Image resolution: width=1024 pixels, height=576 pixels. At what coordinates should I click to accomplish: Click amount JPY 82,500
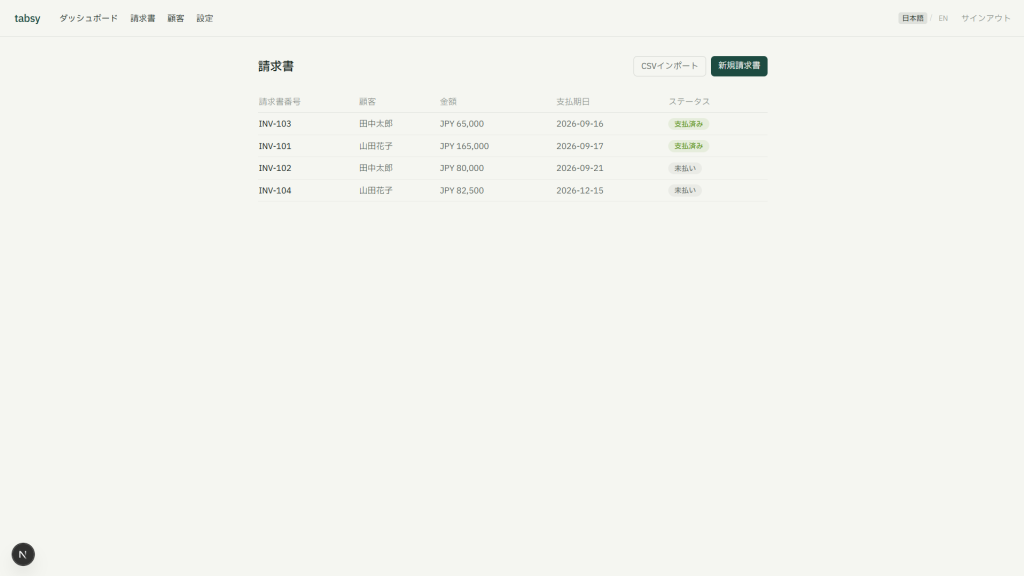pyautogui.click(x=462, y=190)
